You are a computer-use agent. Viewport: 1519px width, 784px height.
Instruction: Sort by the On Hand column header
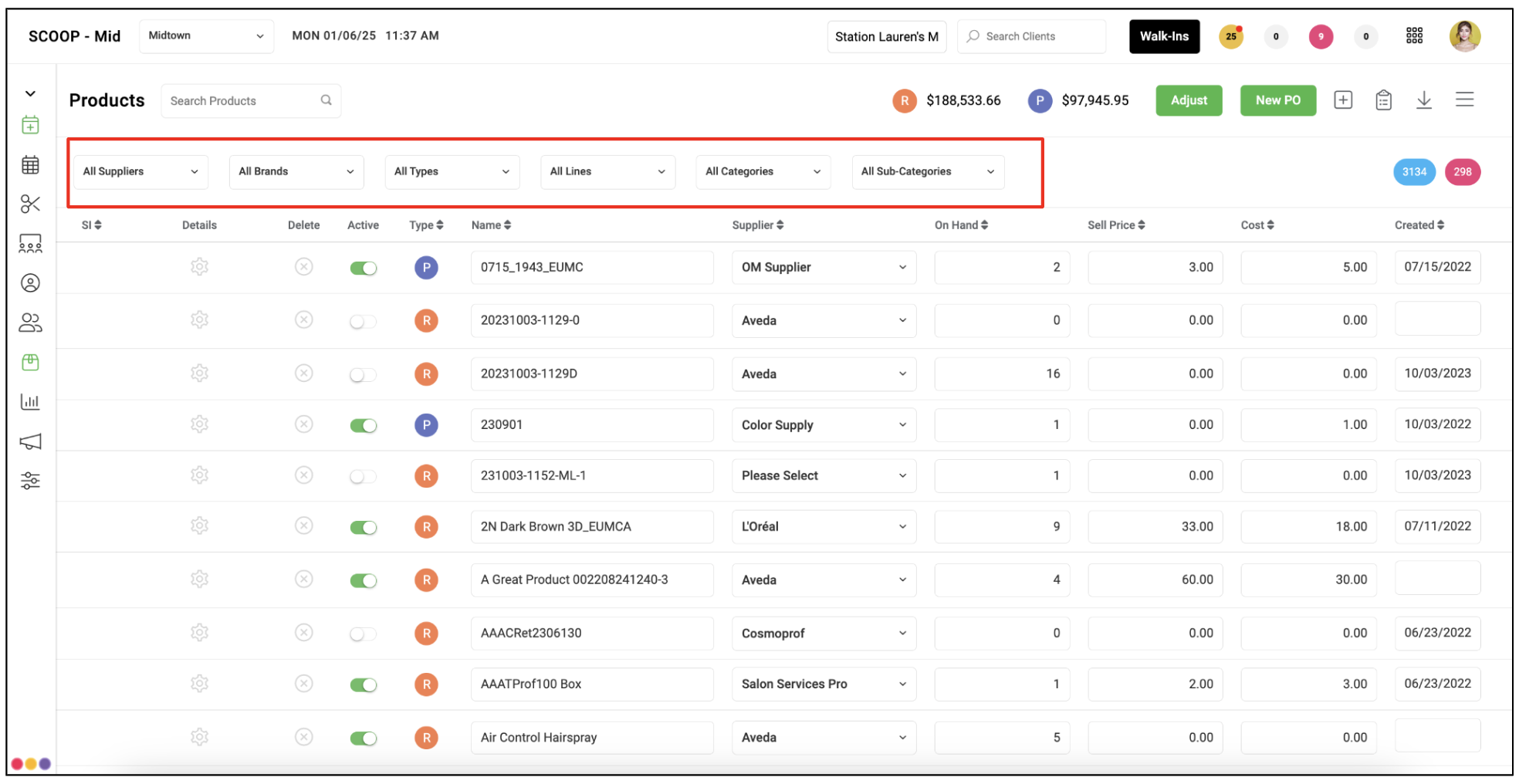(961, 225)
